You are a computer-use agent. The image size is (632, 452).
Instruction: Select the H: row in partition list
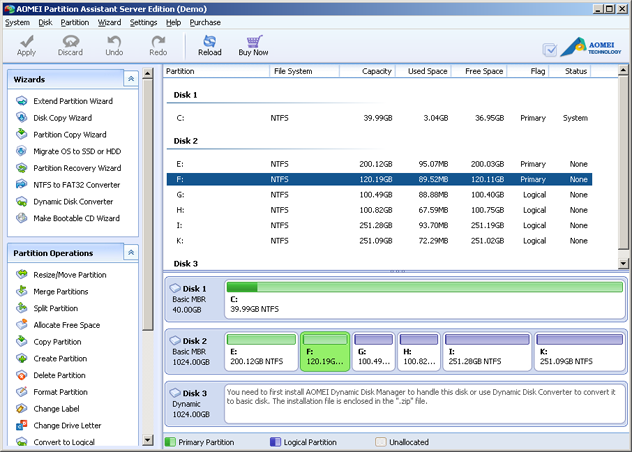point(379,210)
